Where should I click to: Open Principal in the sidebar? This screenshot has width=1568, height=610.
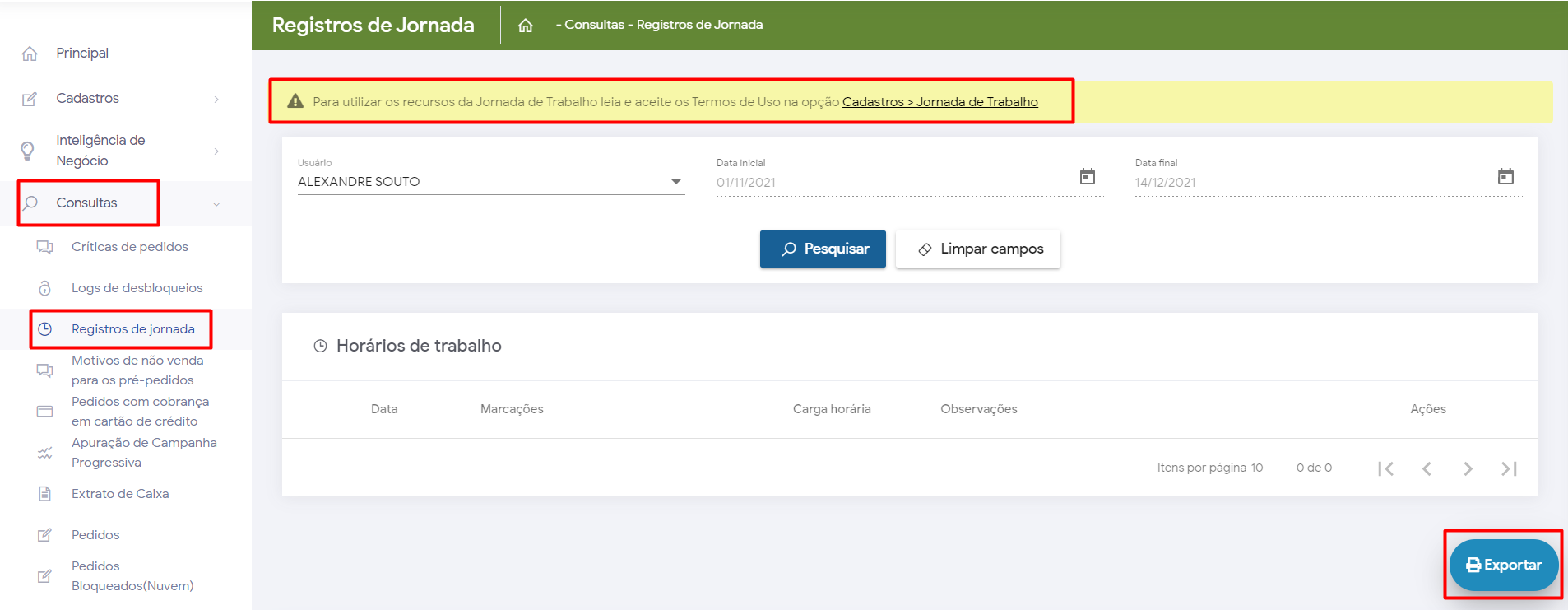pos(82,53)
